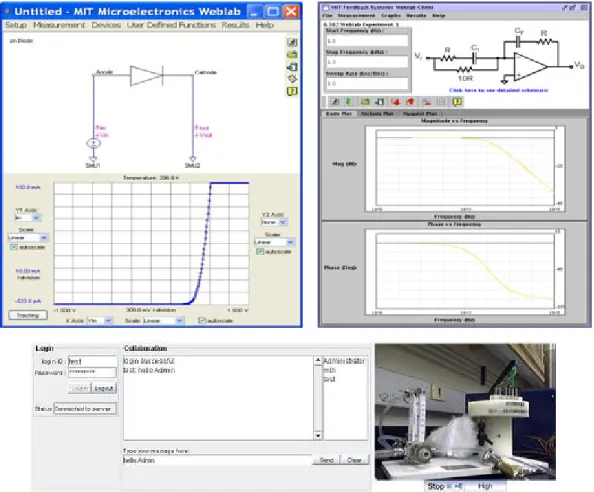Click the lab webcam video image
594x492 pixels.
tap(465, 411)
